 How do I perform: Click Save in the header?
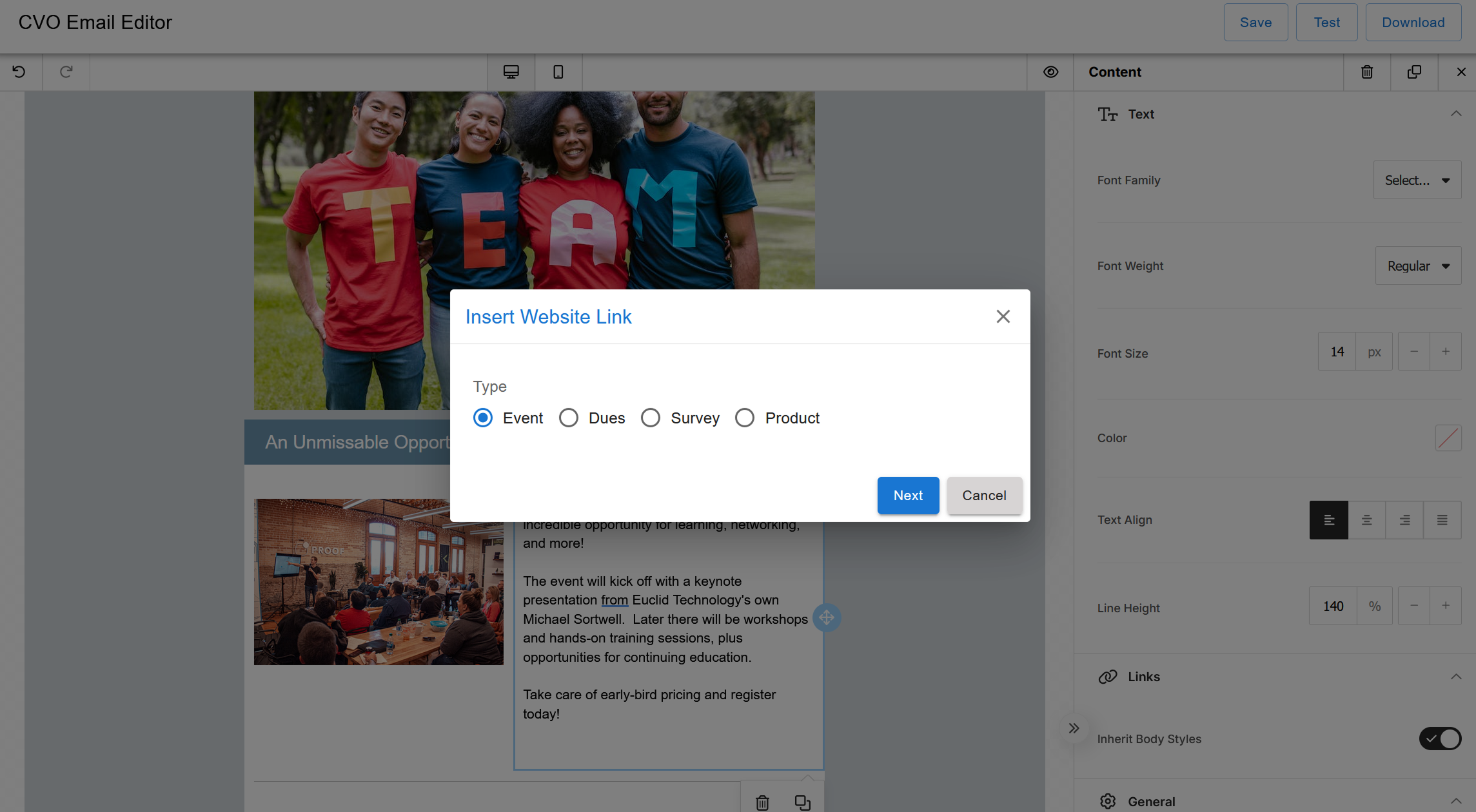[x=1255, y=22]
